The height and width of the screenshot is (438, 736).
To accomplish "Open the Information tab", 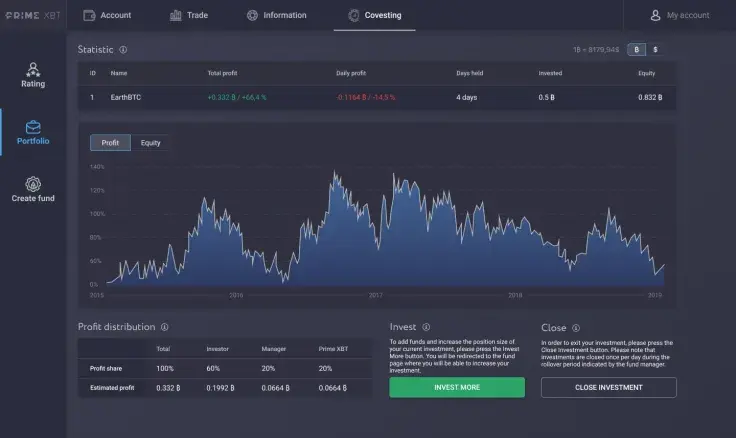I will click(277, 16).
